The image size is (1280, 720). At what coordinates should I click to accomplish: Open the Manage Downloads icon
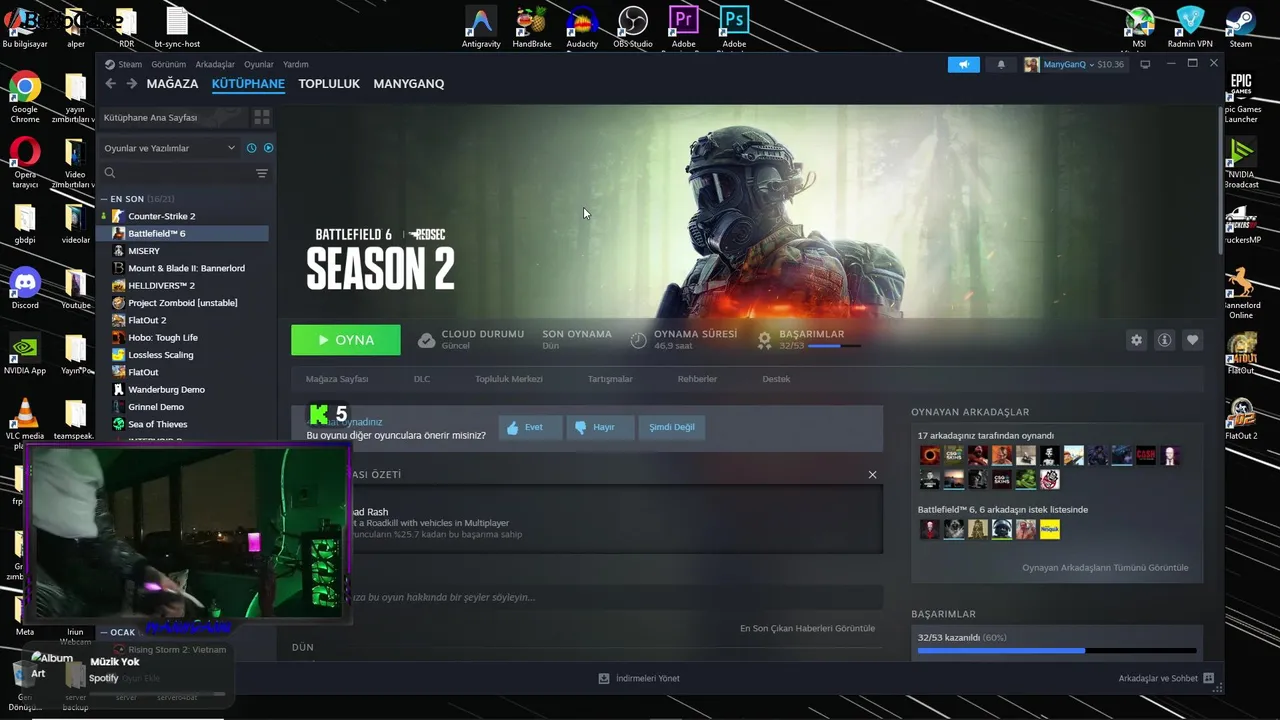[x=604, y=678]
